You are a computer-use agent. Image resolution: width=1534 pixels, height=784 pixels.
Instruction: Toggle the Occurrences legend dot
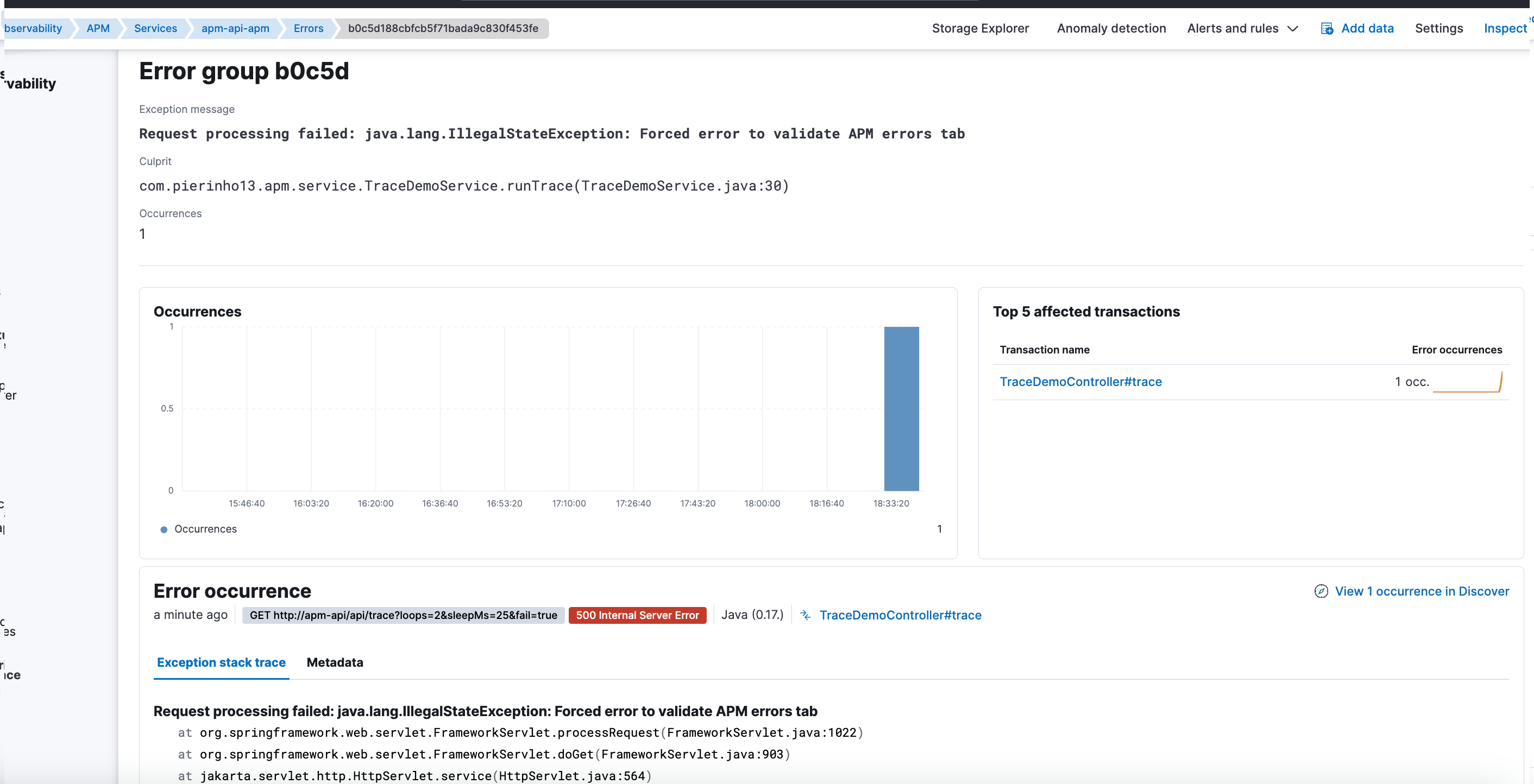[x=164, y=529]
